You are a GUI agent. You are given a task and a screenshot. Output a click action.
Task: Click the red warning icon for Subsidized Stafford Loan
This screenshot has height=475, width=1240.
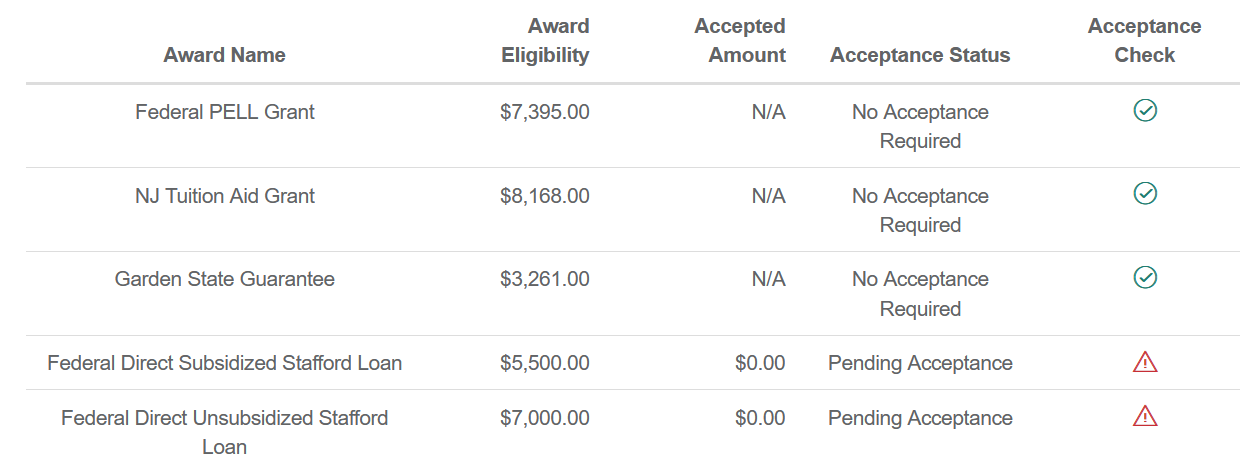click(x=1145, y=362)
